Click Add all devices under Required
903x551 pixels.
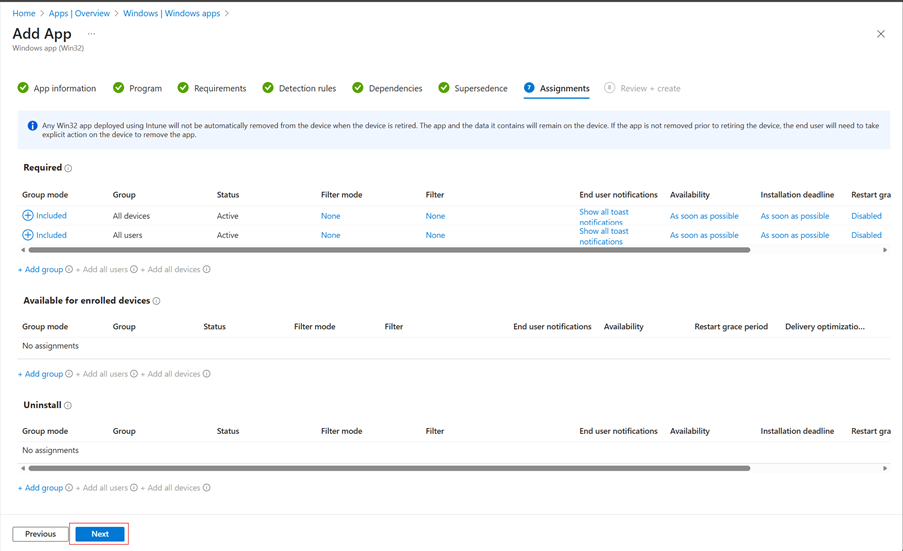170,269
